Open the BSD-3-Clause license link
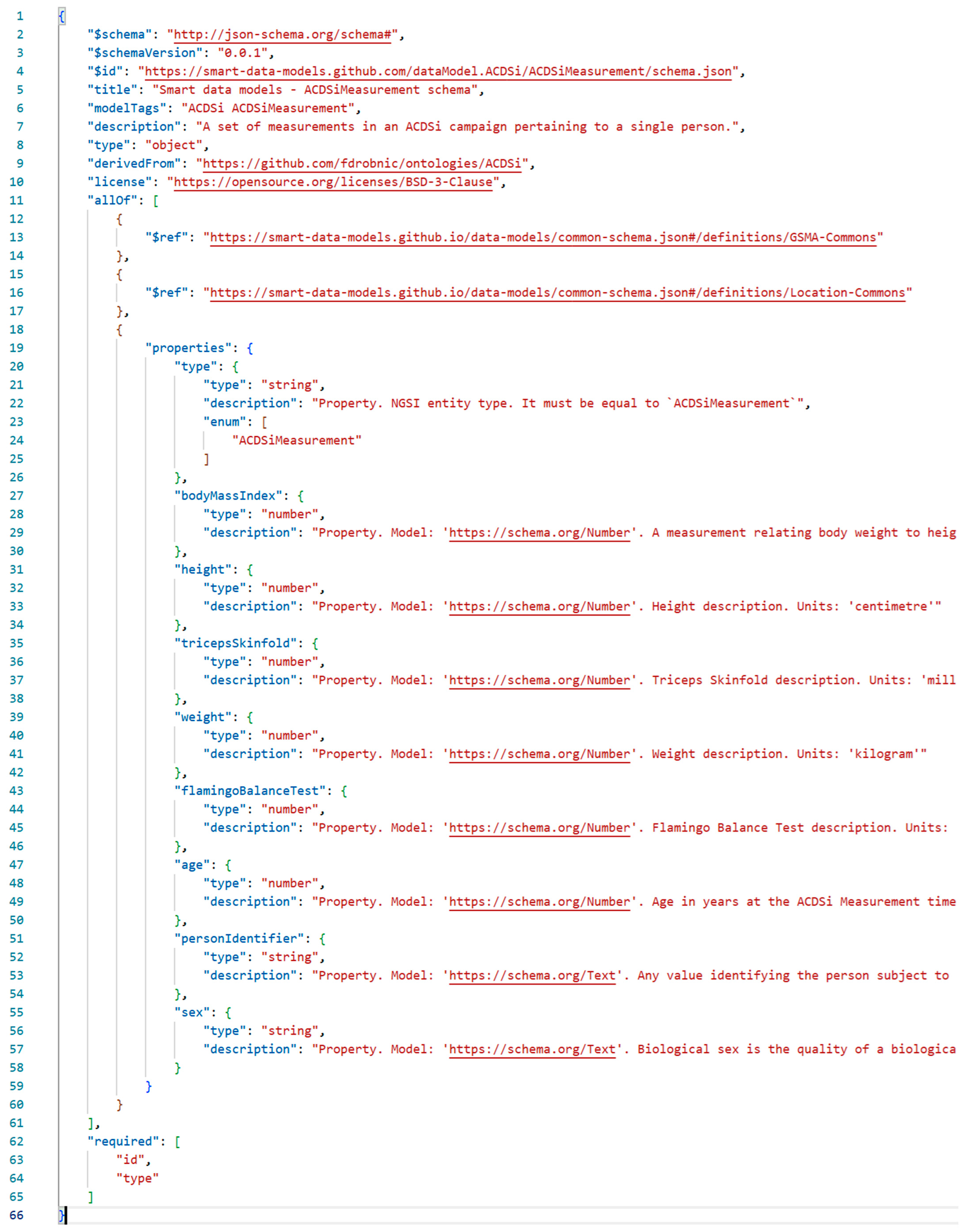The width and height of the screenshot is (966, 1232). (333, 182)
